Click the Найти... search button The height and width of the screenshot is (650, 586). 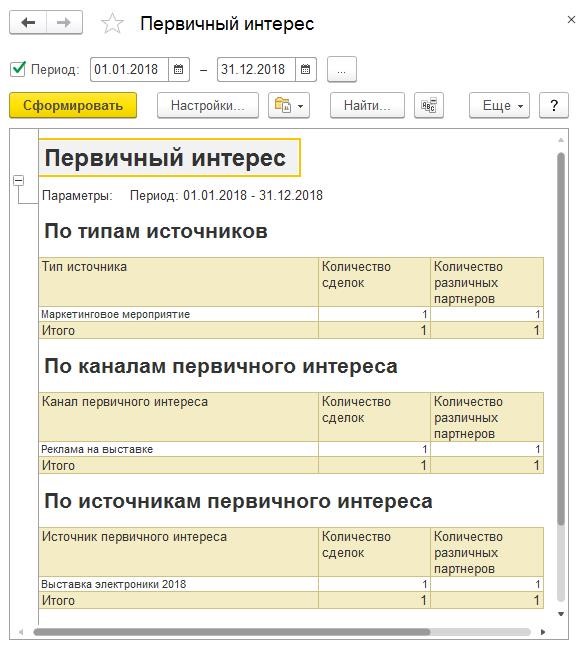(x=367, y=105)
